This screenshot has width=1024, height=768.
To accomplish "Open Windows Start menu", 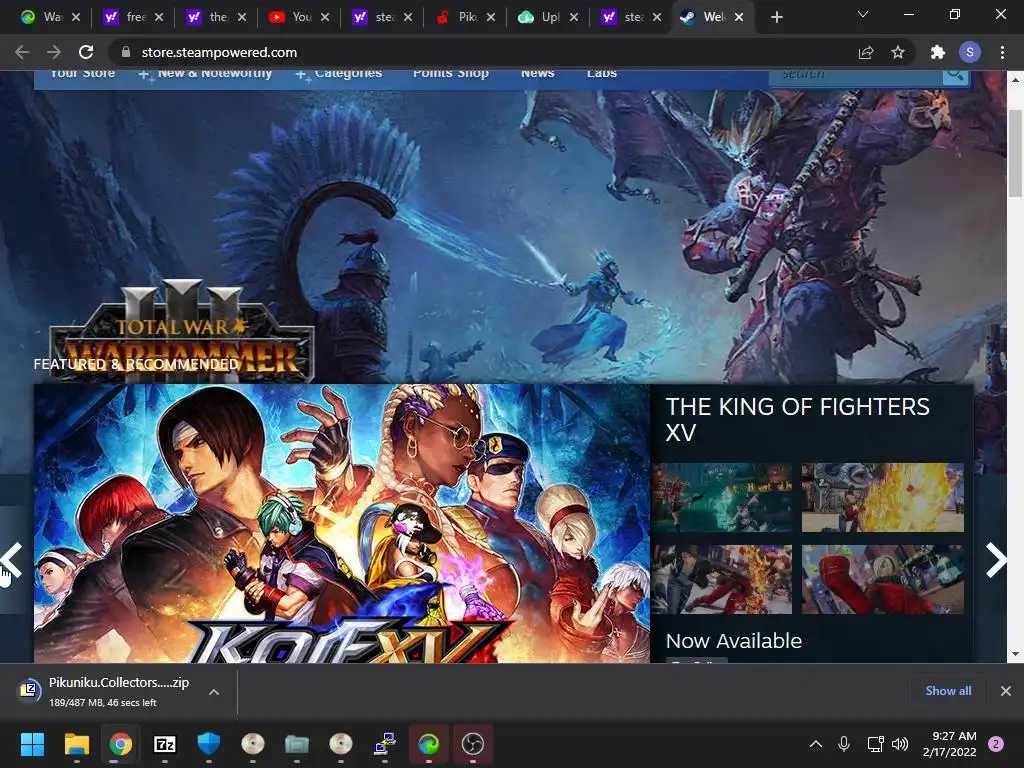I will (32, 744).
